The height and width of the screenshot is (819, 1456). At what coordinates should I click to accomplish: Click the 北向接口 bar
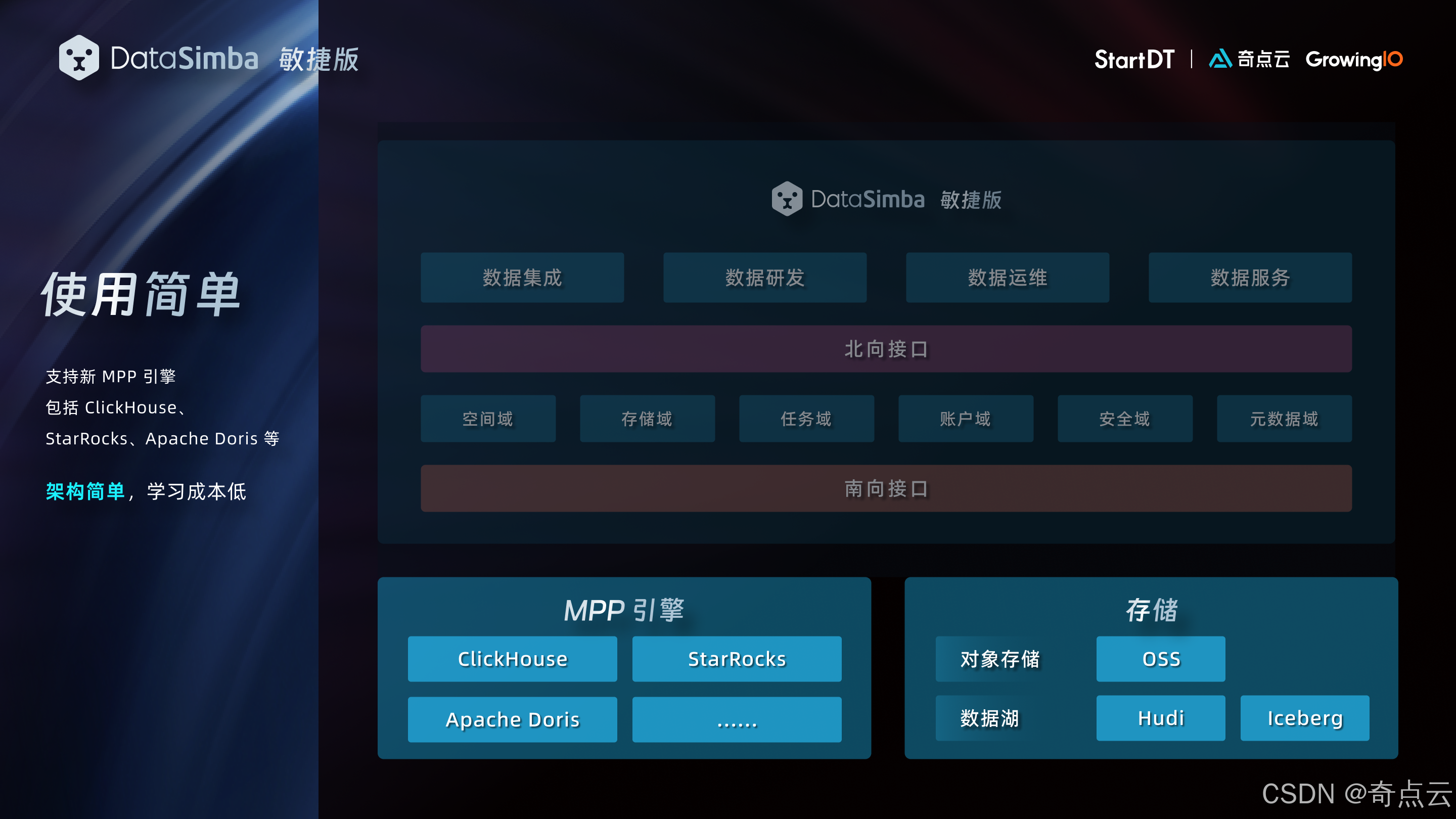(886, 349)
